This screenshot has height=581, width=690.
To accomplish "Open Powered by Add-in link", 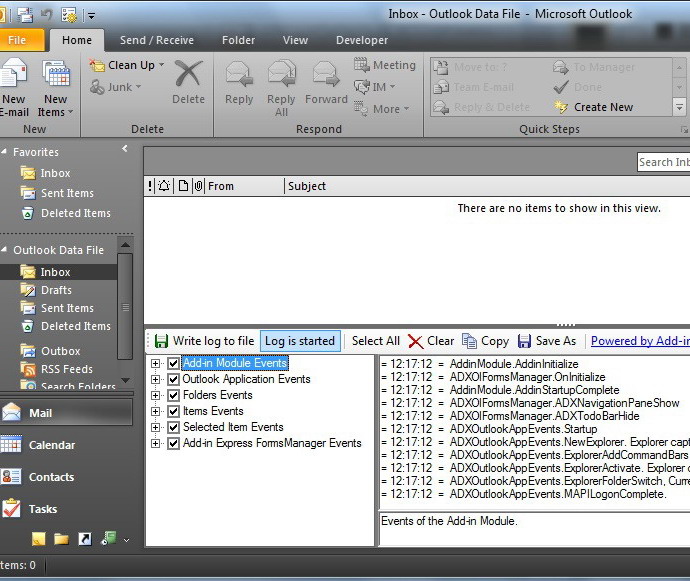I will (640, 341).
